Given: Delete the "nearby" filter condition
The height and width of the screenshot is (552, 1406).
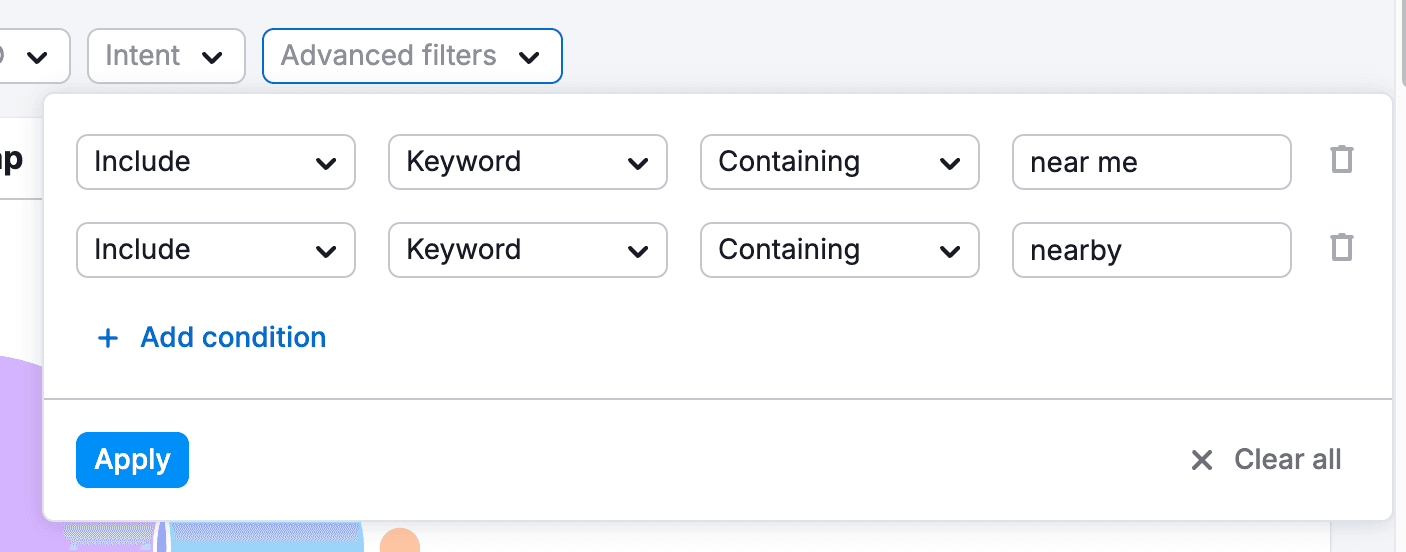Looking at the screenshot, I should tap(1341, 248).
